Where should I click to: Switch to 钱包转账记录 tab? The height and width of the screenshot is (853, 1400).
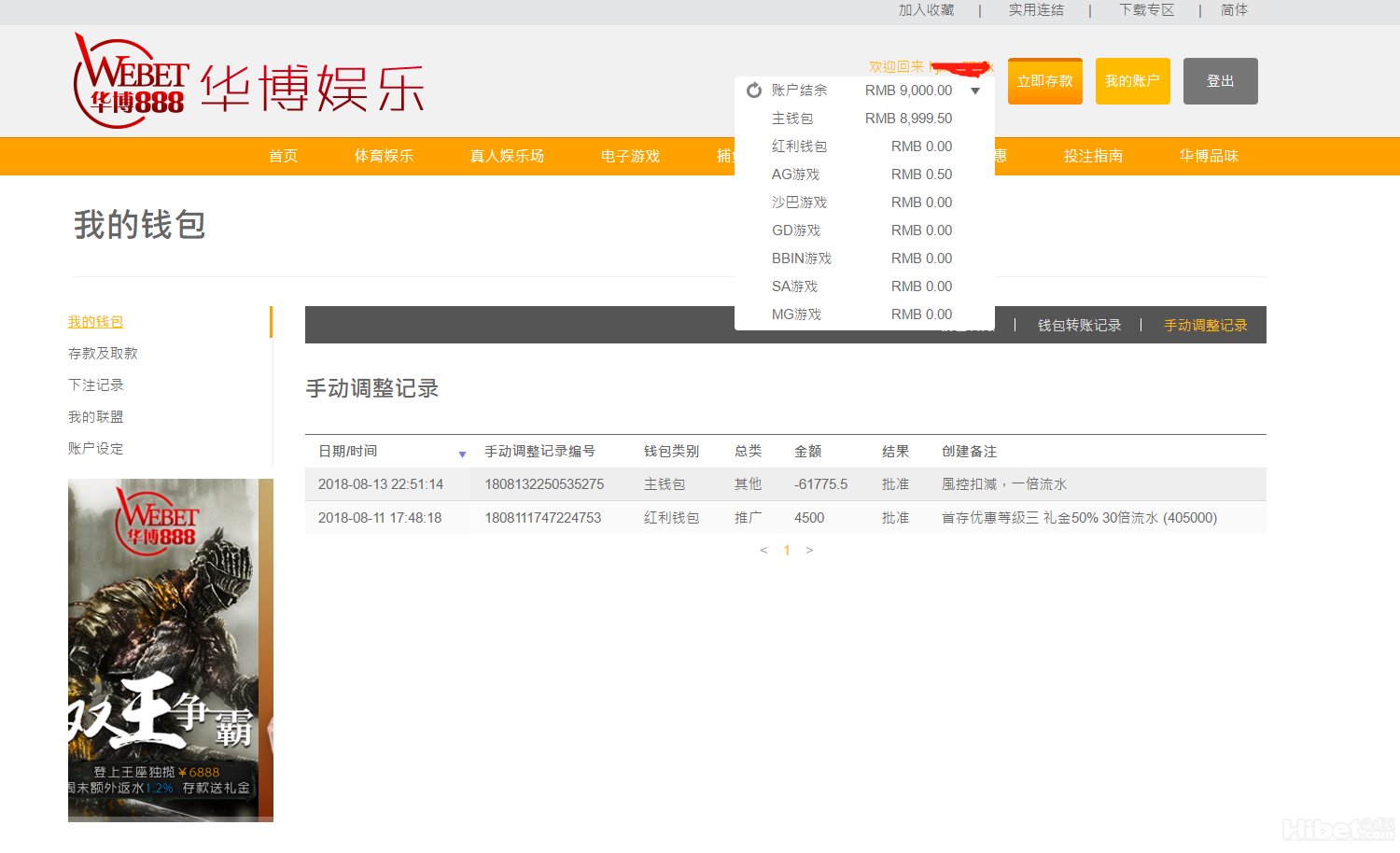[1079, 326]
